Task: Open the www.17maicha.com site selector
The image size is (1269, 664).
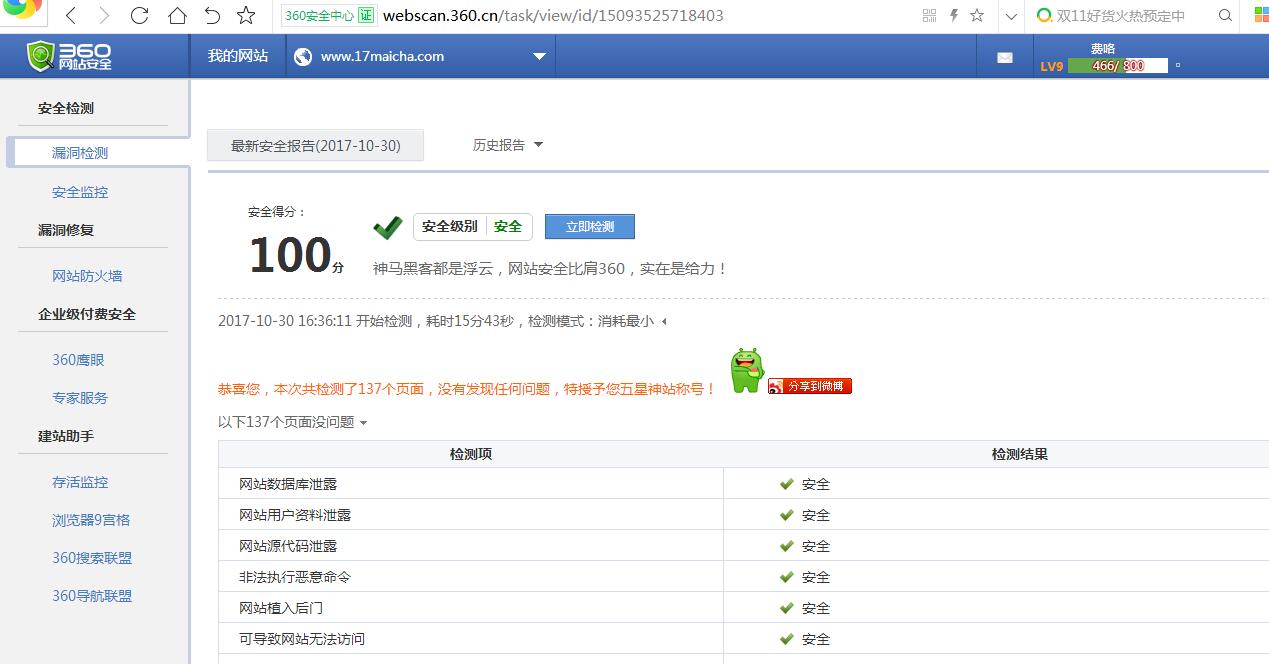Action: point(421,57)
